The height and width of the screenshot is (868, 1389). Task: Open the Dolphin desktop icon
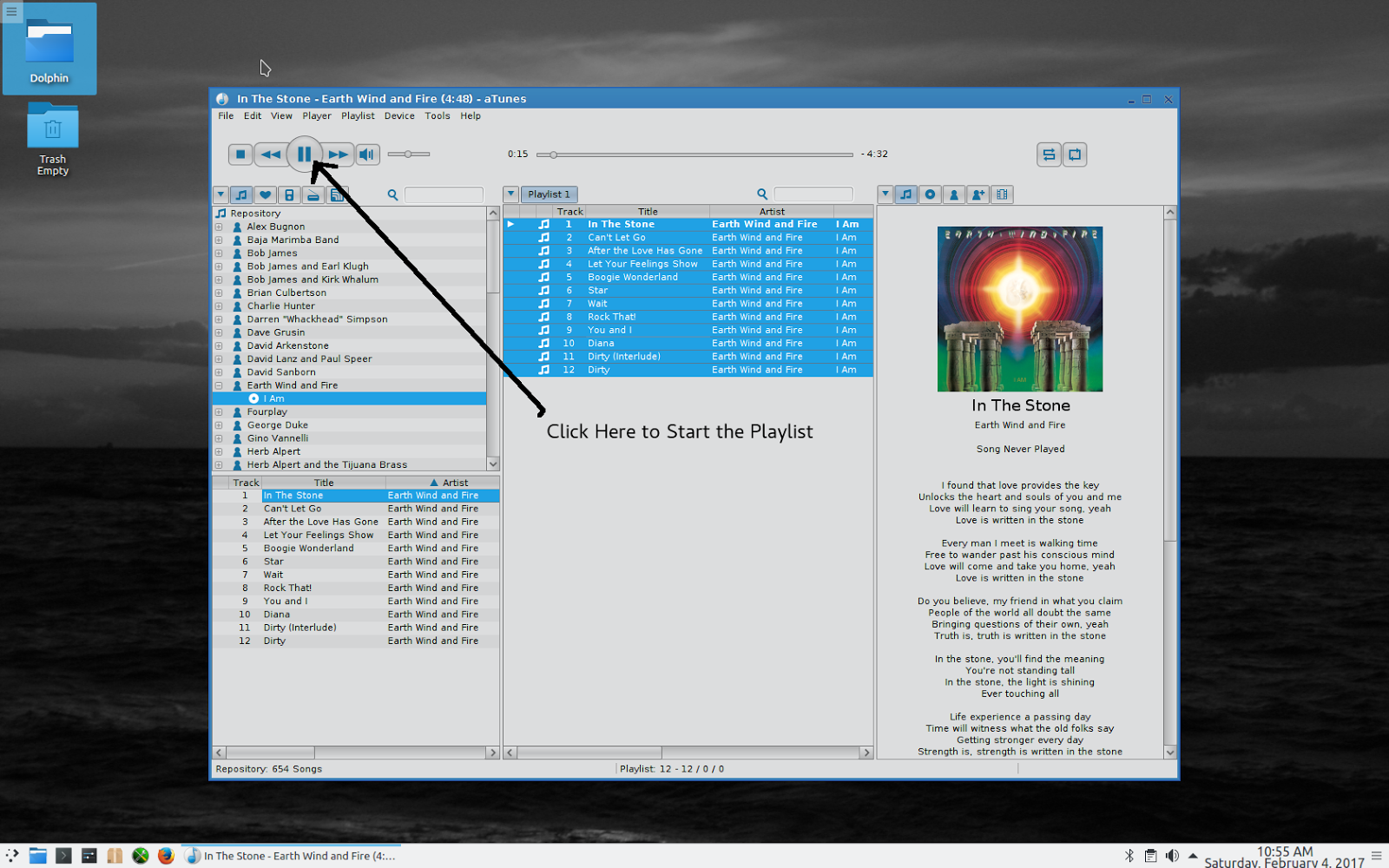[49, 49]
